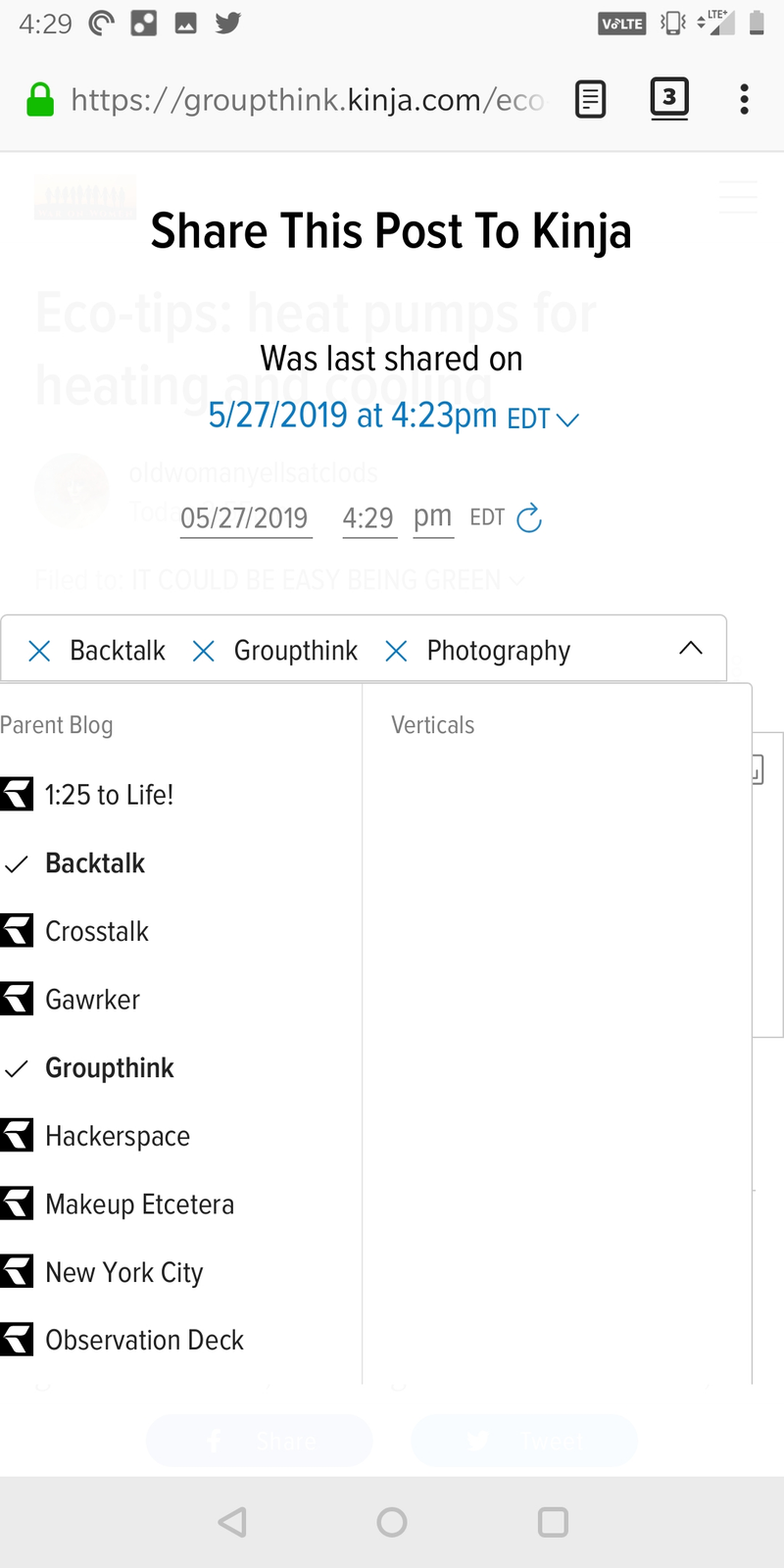This screenshot has width=784, height=1568.
Task: Remove the Backtalk tag with its X
Action: coord(39,651)
